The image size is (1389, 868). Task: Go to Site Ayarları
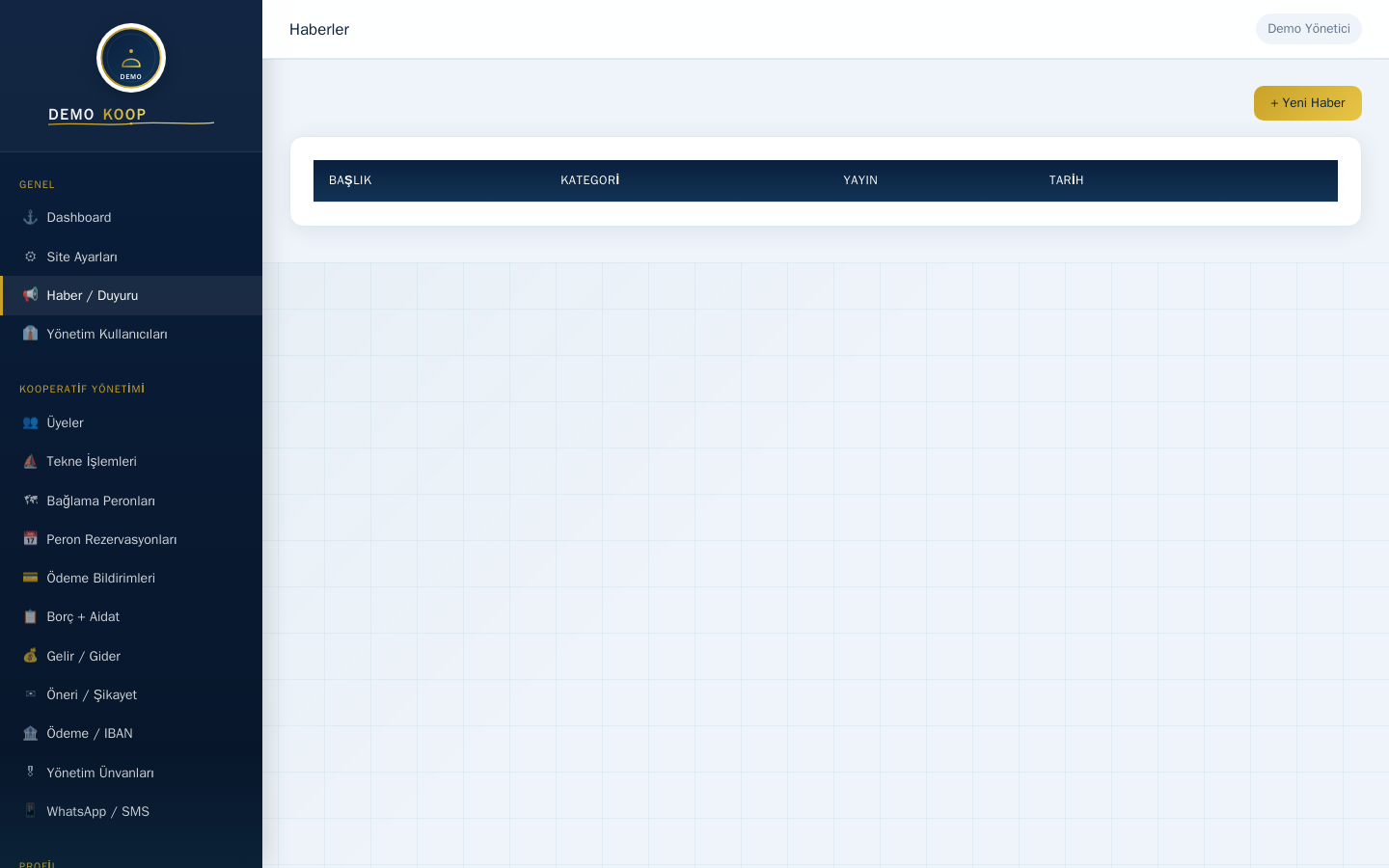coord(131,257)
